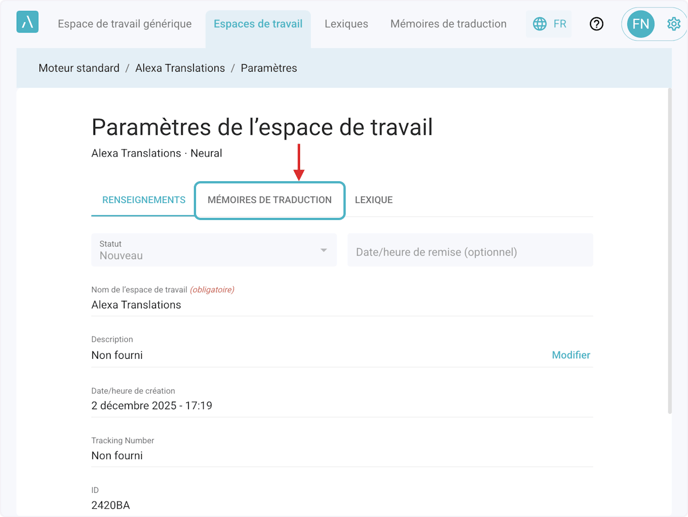Expand the Statut dropdown arrow
Viewport: 688px width, 517px height.
point(323,250)
